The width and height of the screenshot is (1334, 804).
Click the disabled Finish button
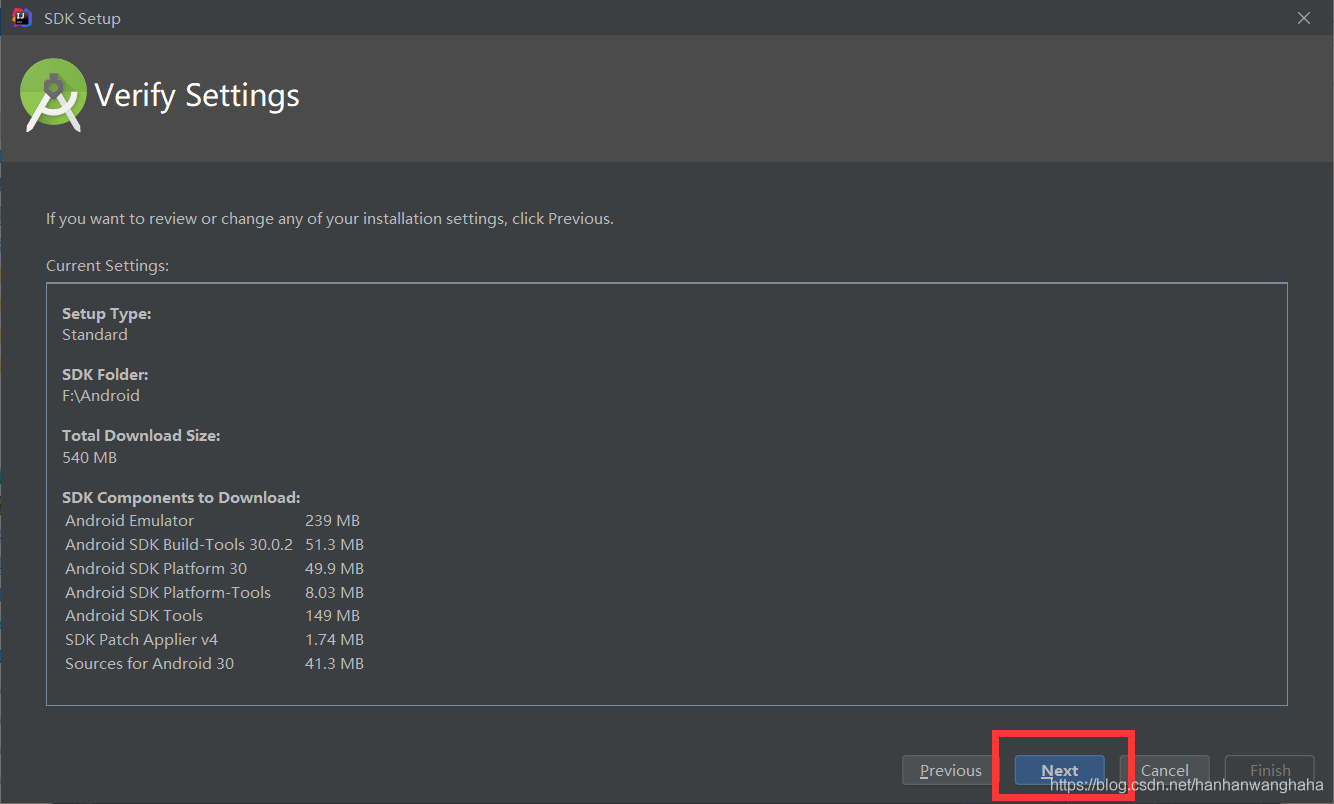pyautogui.click(x=1270, y=770)
